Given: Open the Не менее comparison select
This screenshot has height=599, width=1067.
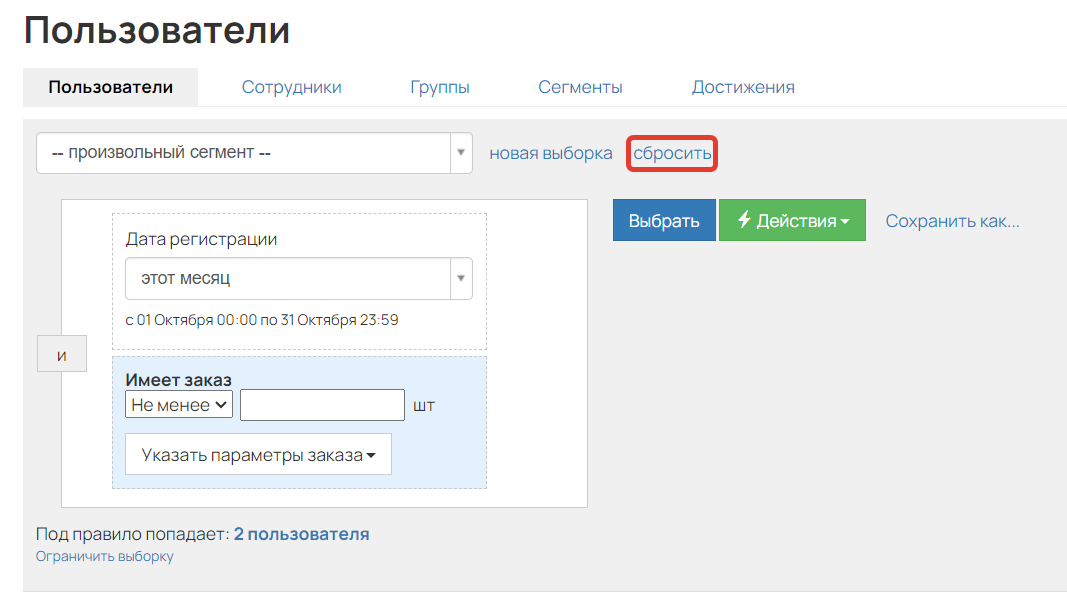Looking at the screenshot, I should point(179,404).
